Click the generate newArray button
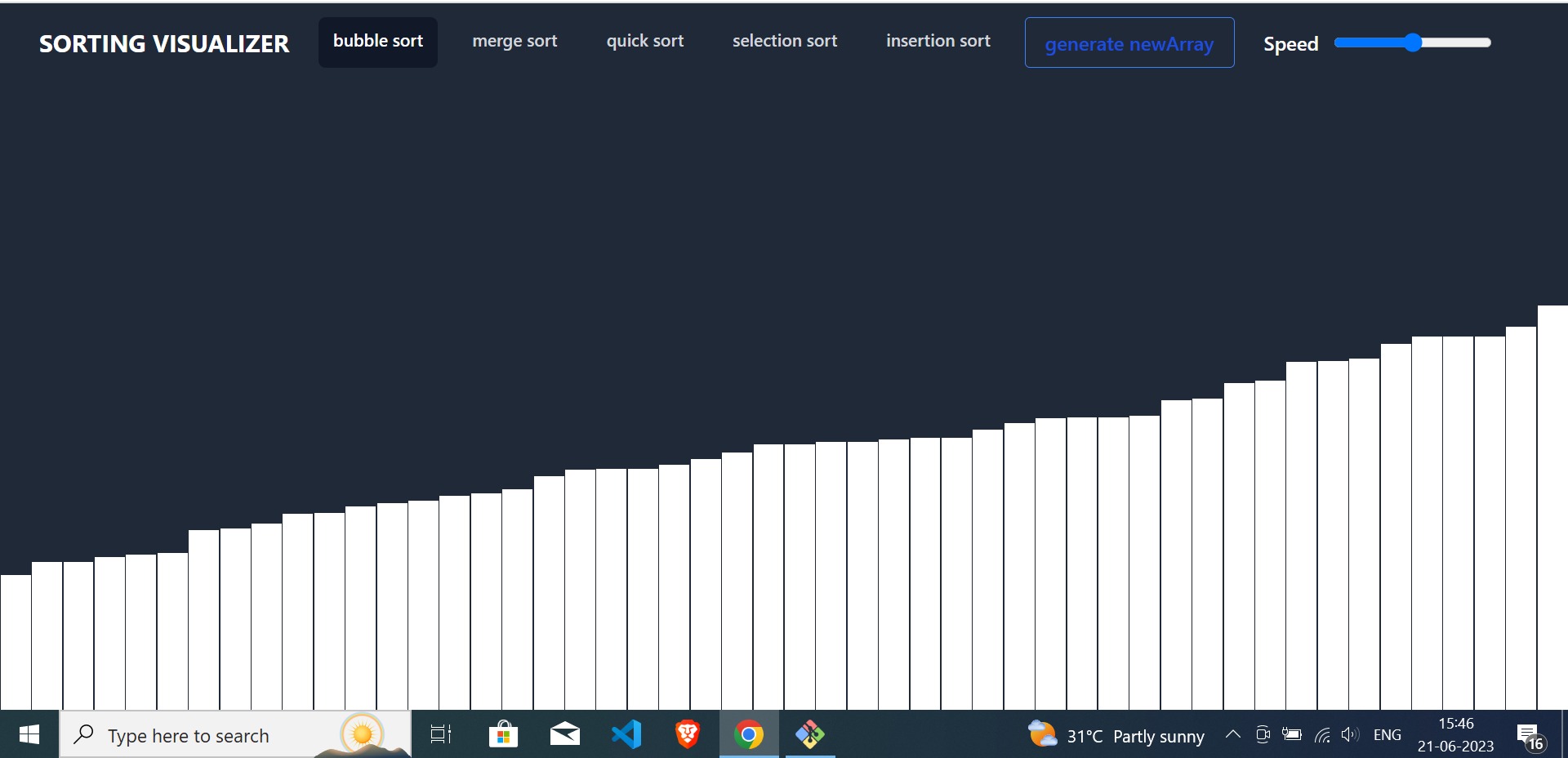The height and width of the screenshot is (758, 1568). 1129,43
